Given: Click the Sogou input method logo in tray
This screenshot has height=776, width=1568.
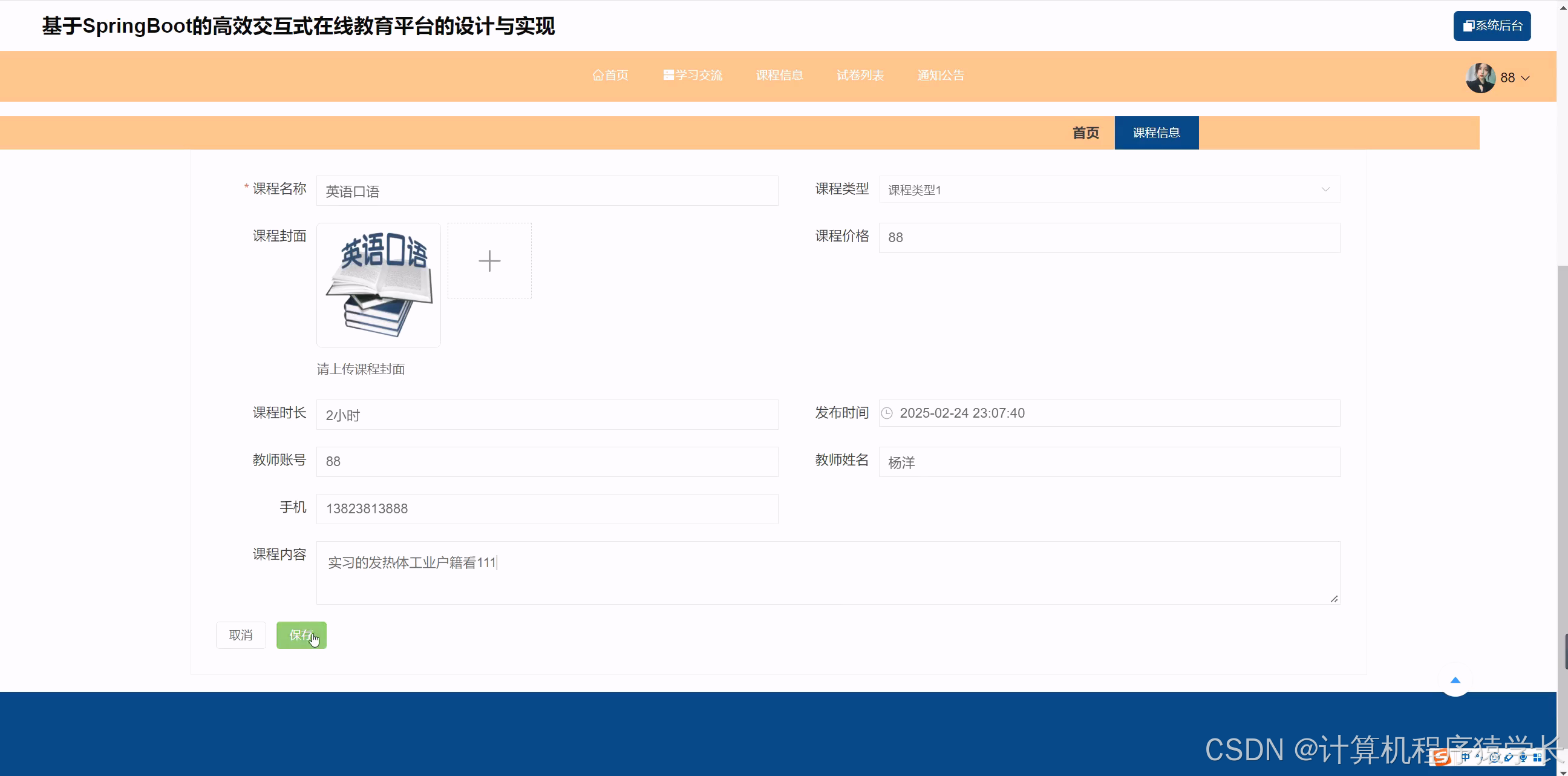Looking at the screenshot, I should coord(1442,758).
